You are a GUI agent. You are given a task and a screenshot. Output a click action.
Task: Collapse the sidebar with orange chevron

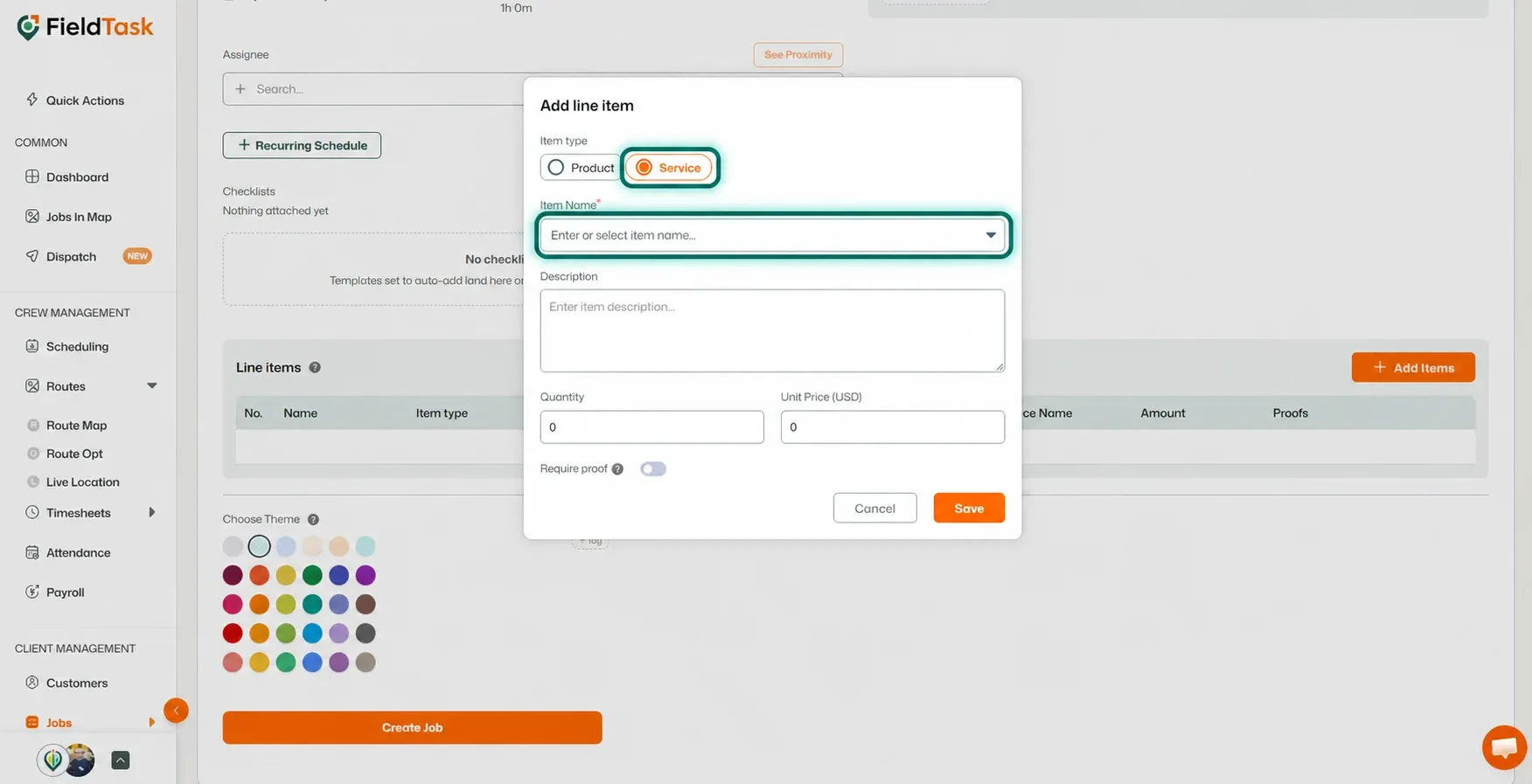176,711
